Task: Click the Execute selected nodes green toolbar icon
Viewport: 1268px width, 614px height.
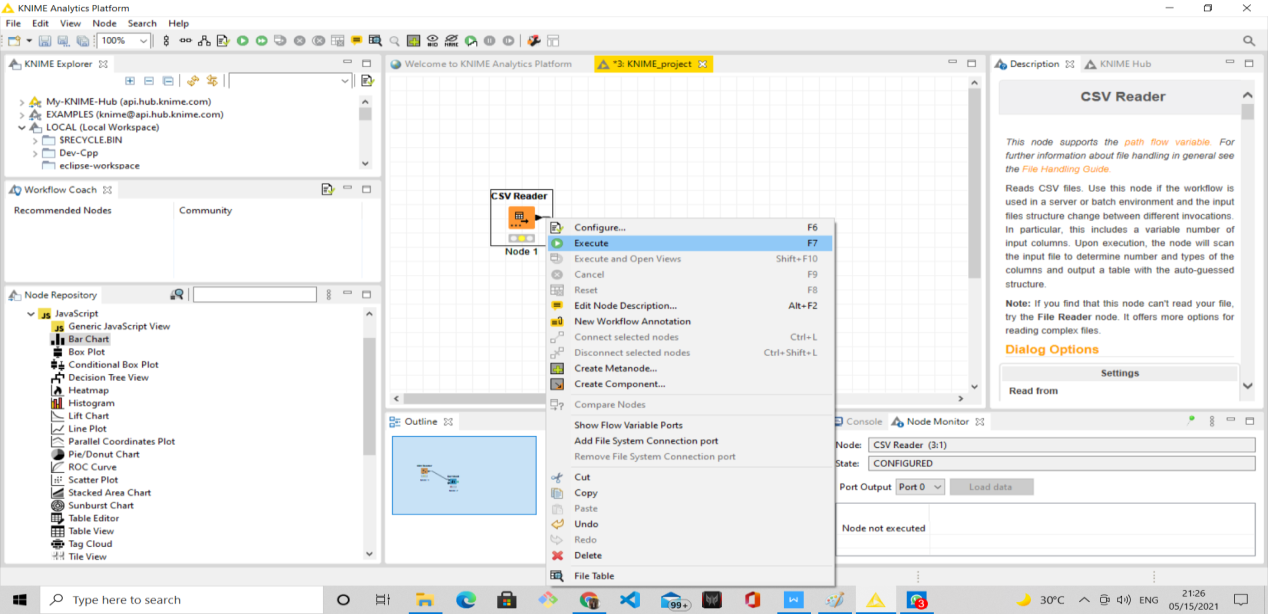Action: pos(242,41)
